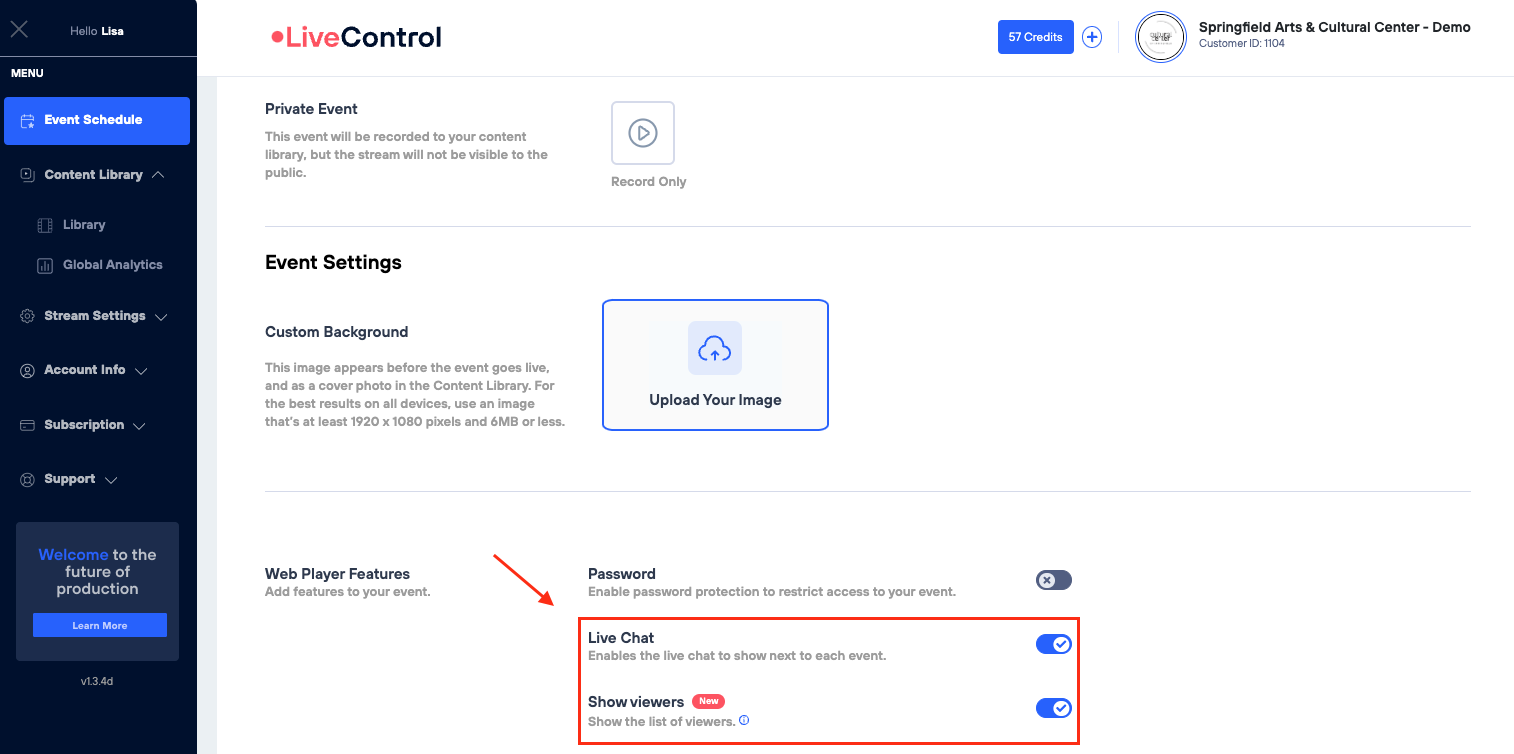This screenshot has height=754, width=1514.
Task: Close the sidebar menu with X icon
Action: click(x=19, y=29)
